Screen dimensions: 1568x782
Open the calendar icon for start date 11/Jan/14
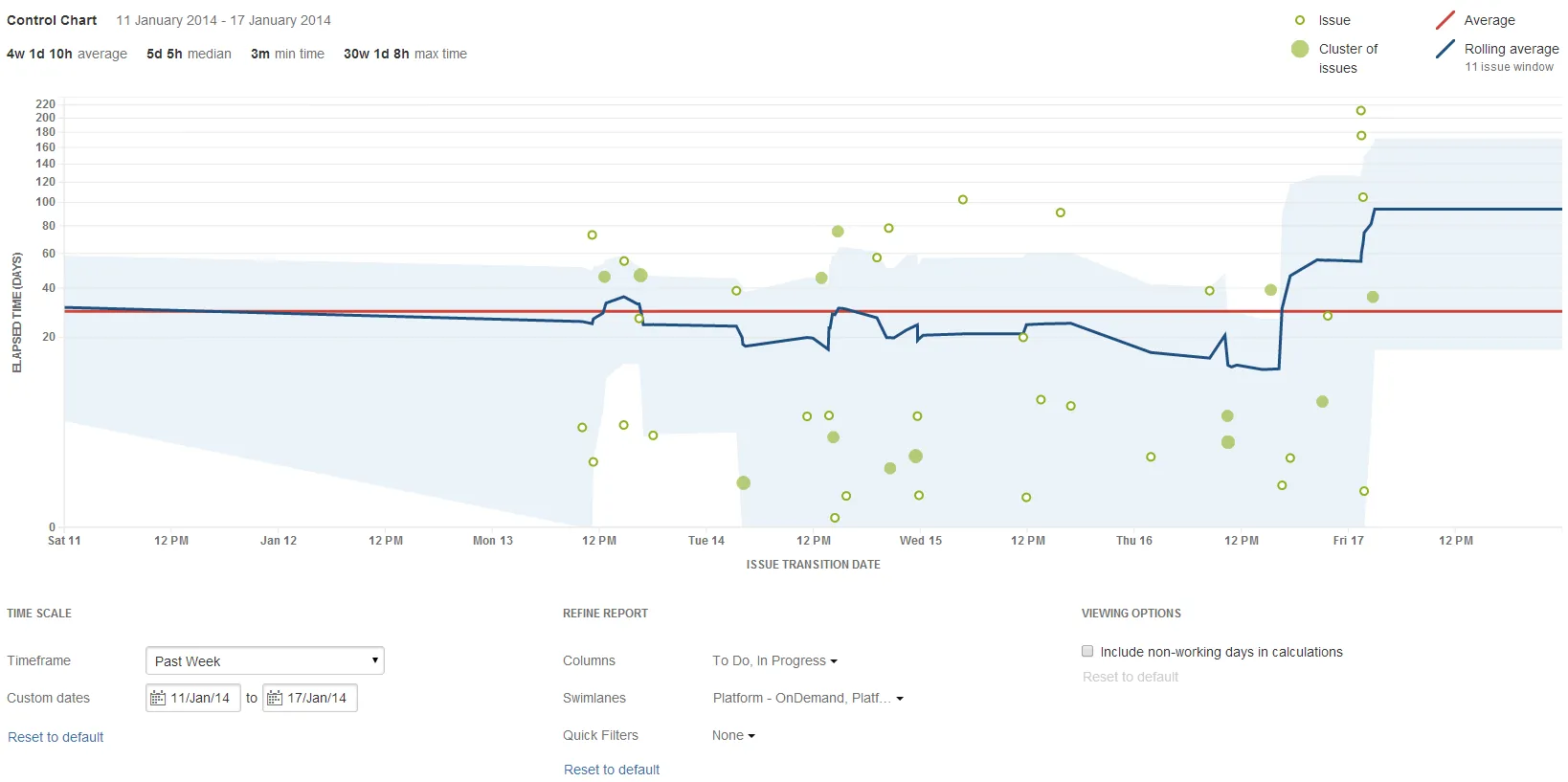159,698
